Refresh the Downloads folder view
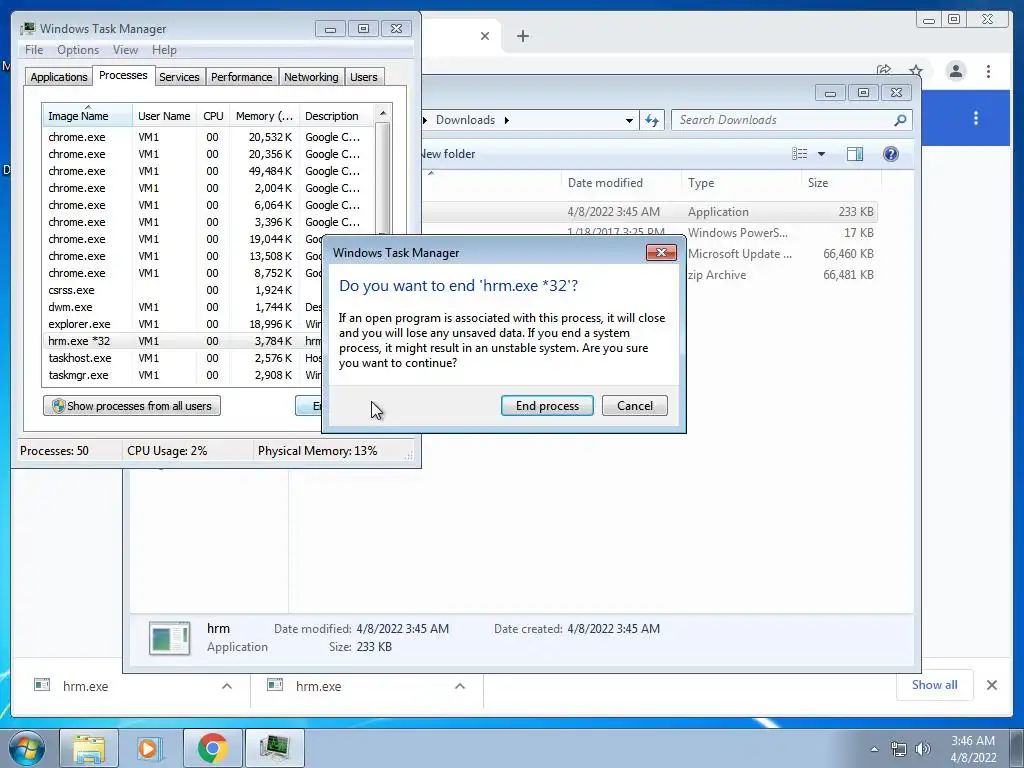 pyautogui.click(x=652, y=120)
